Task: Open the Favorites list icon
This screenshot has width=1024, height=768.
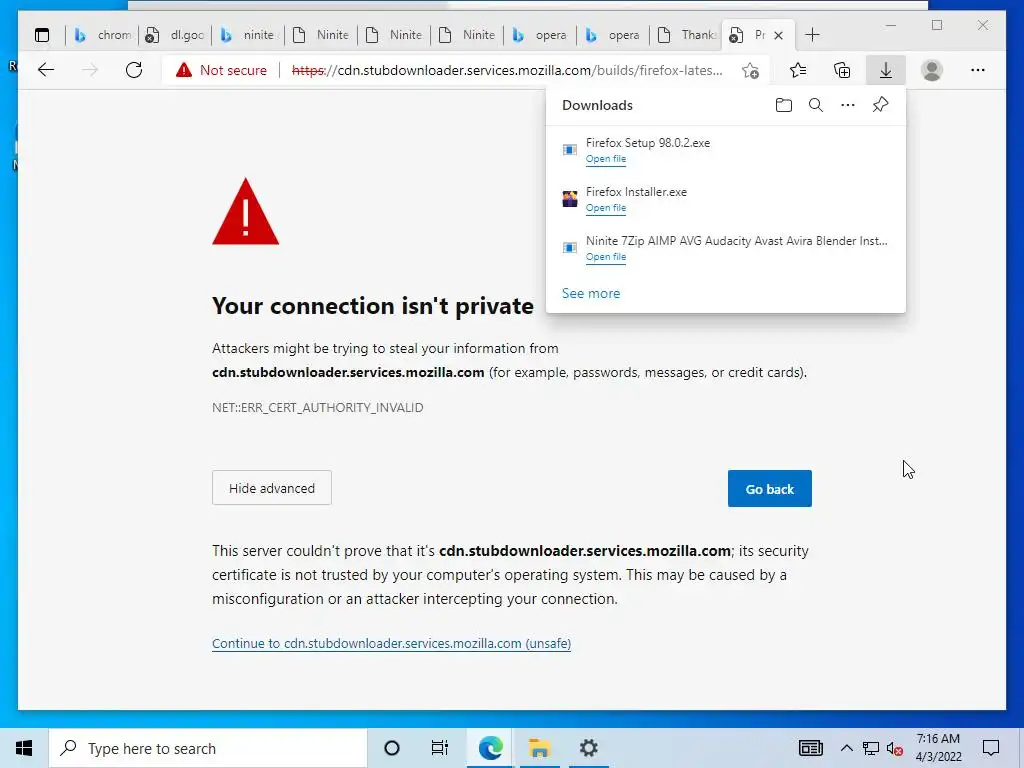Action: tap(798, 70)
